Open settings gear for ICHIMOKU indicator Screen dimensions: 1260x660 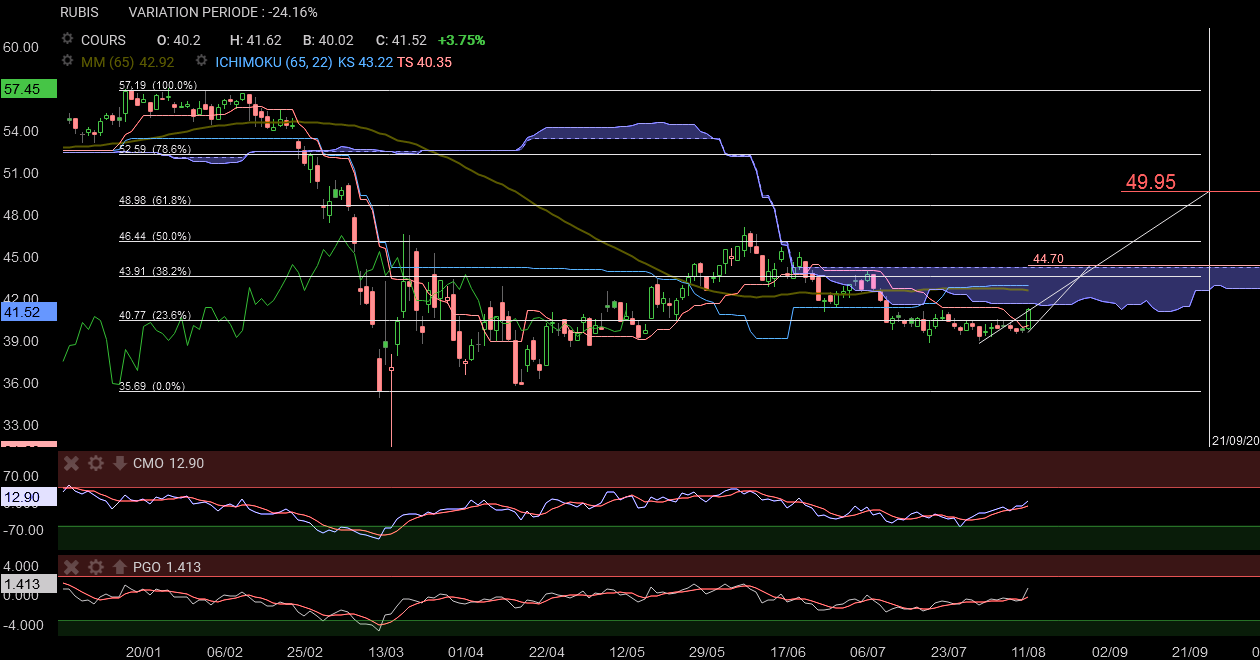click(201, 61)
